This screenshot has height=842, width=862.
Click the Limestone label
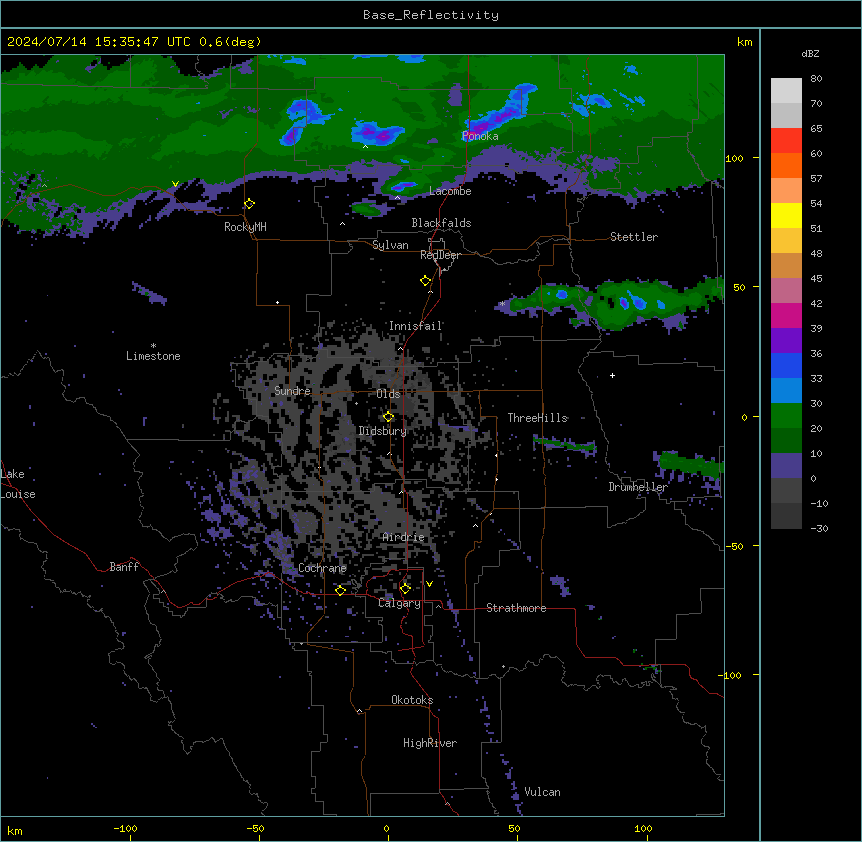coord(153,356)
